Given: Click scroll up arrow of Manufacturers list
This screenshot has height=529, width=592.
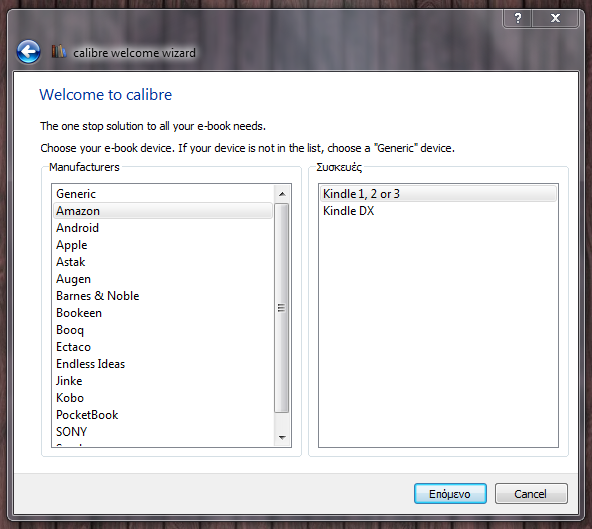Looking at the screenshot, I should [282, 194].
